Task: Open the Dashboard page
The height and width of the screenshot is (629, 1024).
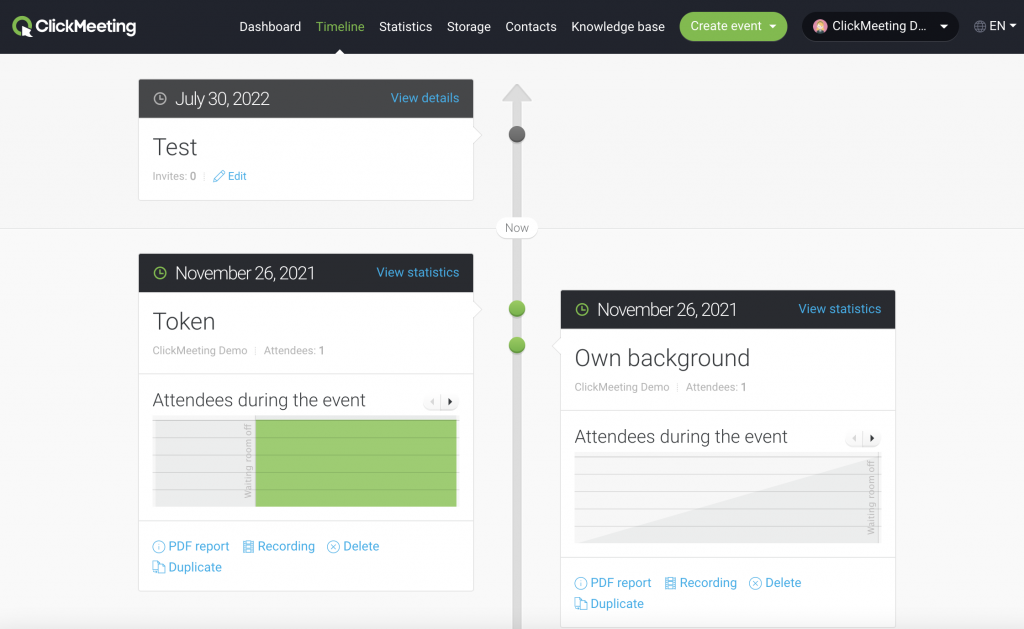Action: click(x=270, y=27)
